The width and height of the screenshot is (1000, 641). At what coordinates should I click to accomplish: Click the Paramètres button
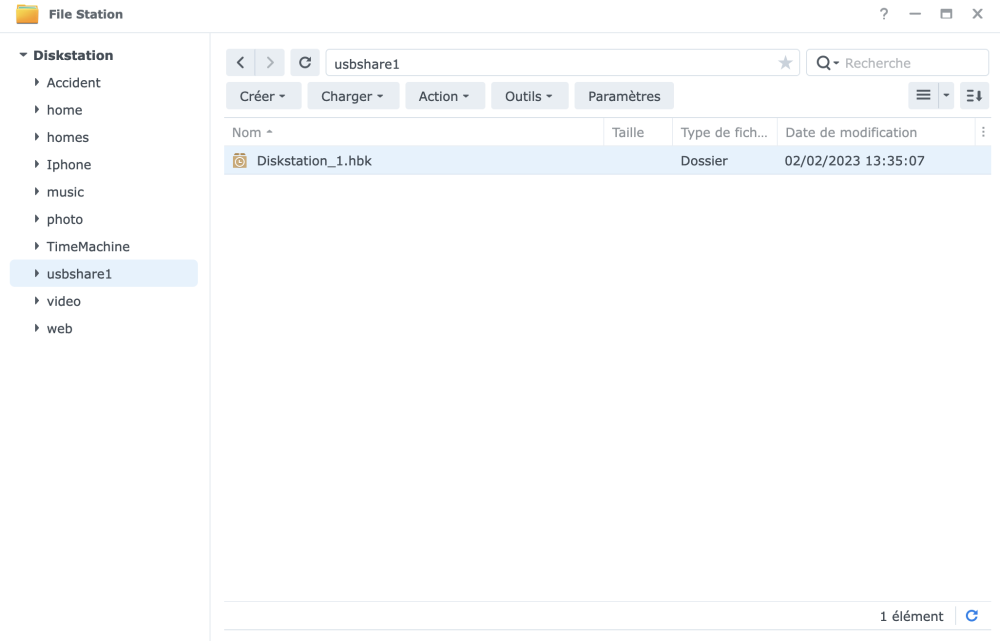point(624,96)
